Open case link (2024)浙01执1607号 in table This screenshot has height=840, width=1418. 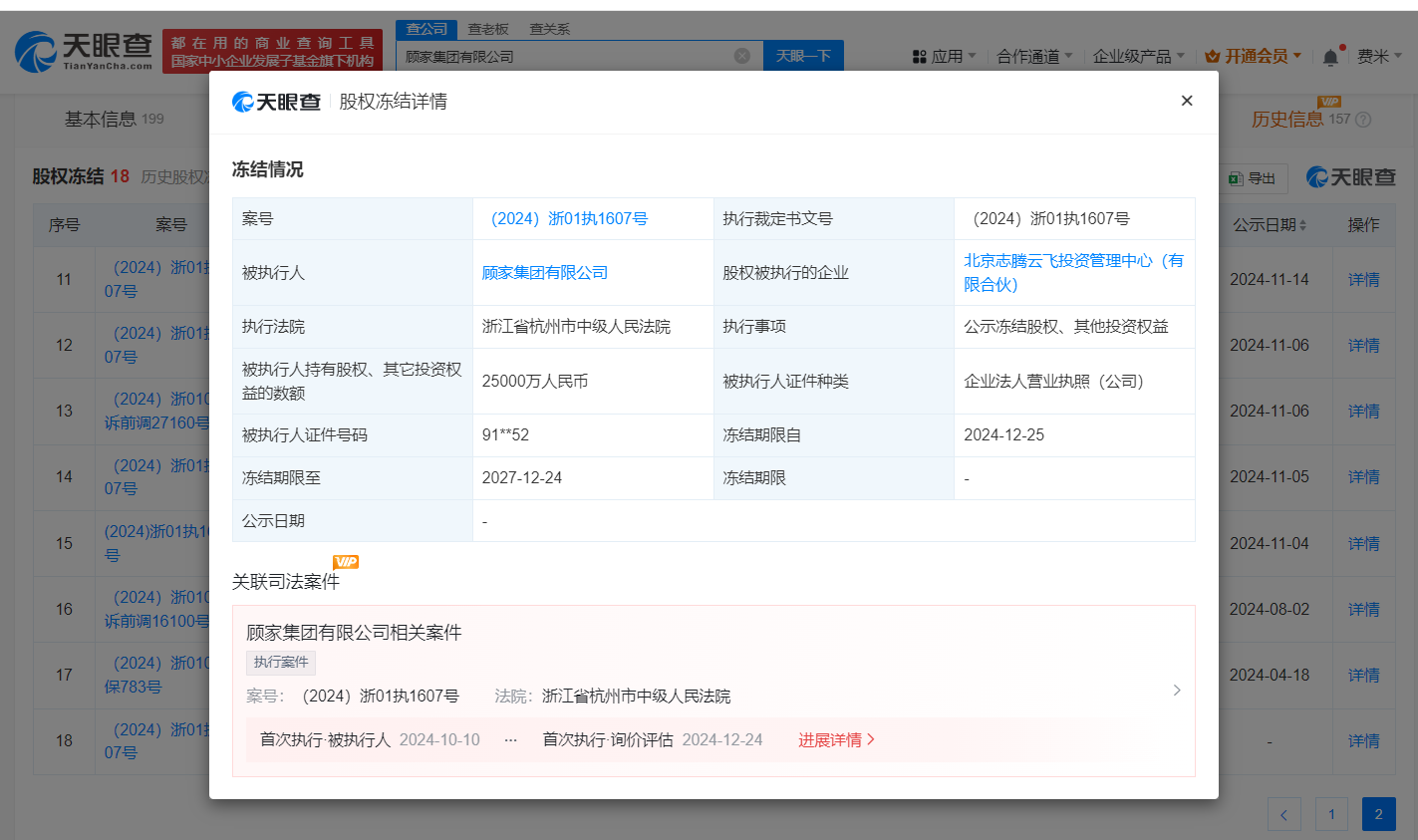pyautogui.click(x=569, y=219)
